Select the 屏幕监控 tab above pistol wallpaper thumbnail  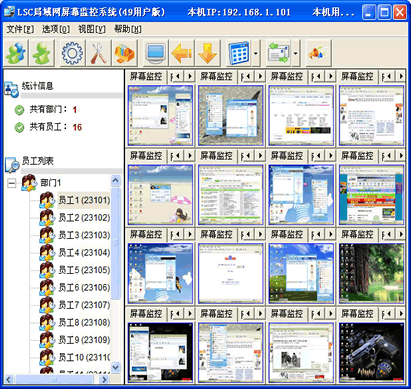pos(357,314)
